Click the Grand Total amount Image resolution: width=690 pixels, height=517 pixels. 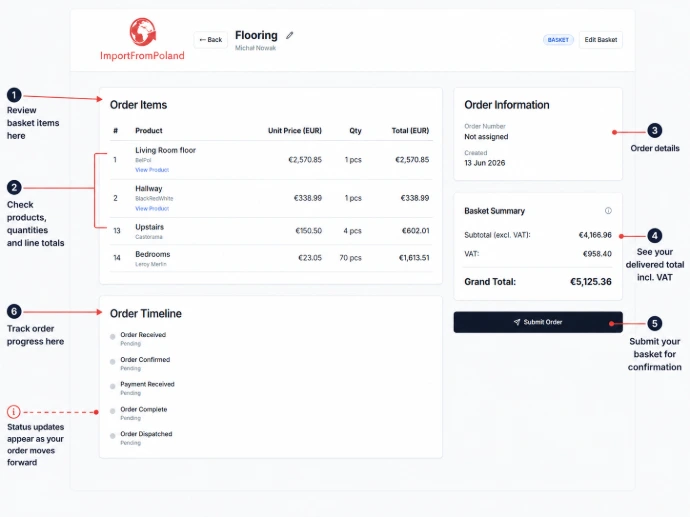[591, 282]
